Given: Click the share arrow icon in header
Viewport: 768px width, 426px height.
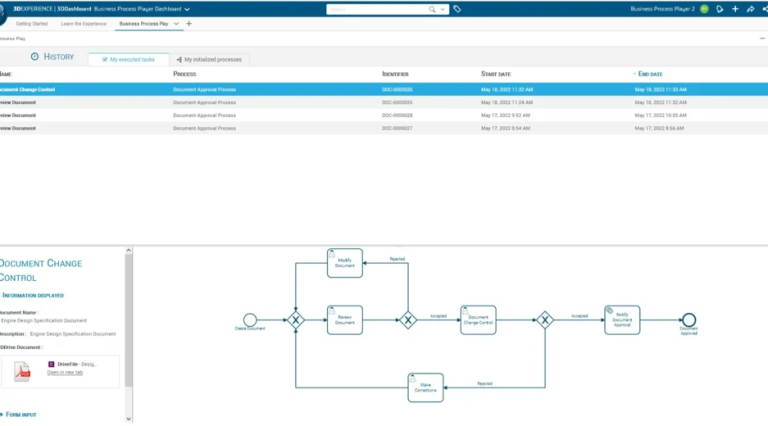Looking at the screenshot, I should click(750, 9).
